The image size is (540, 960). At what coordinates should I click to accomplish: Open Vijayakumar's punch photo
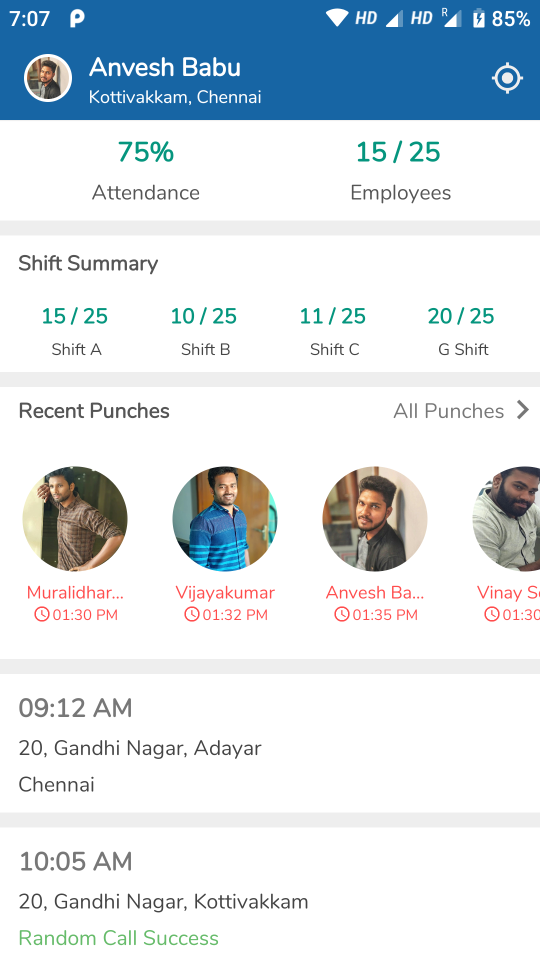(x=225, y=519)
